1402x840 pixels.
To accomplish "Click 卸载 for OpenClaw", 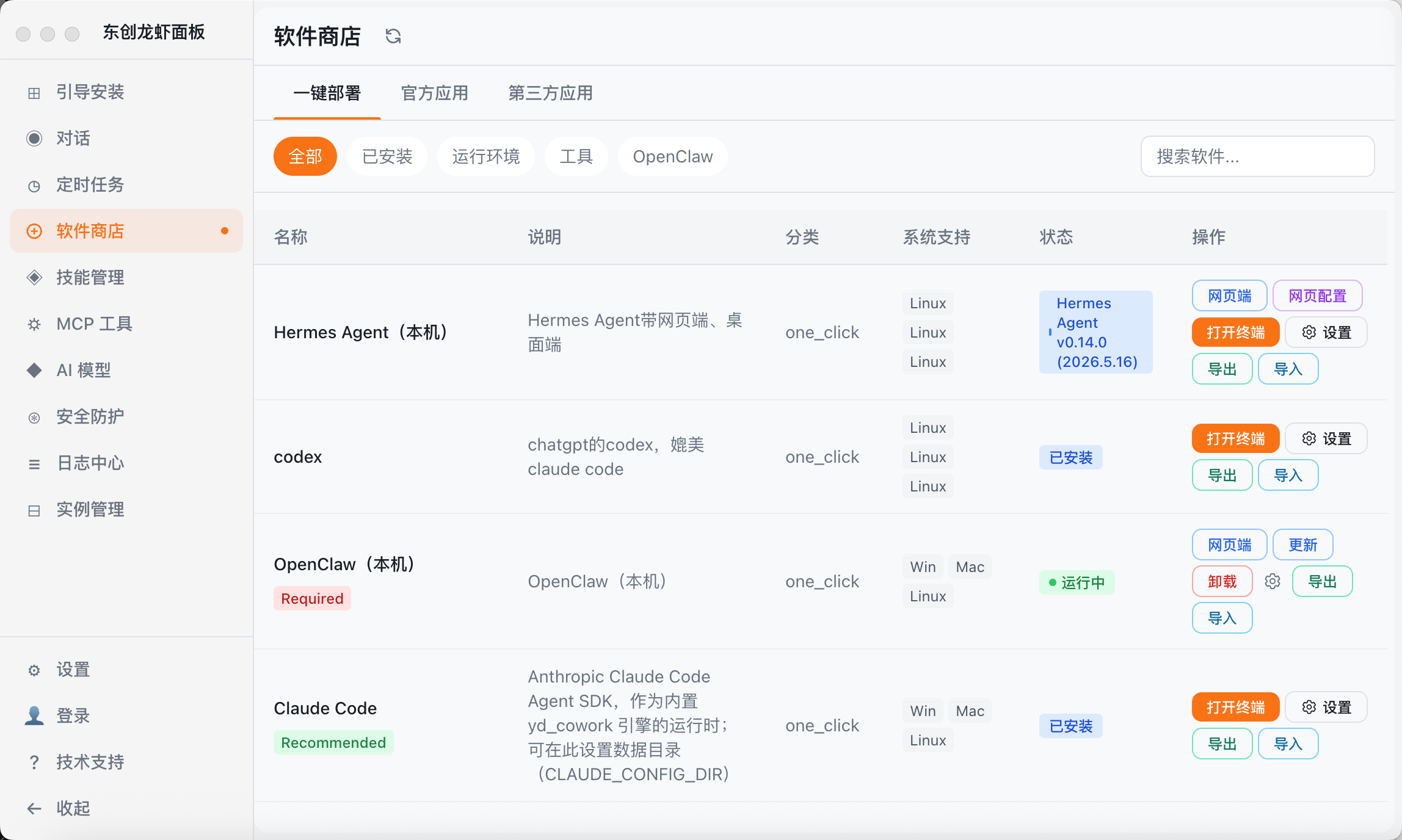I will click(x=1222, y=582).
